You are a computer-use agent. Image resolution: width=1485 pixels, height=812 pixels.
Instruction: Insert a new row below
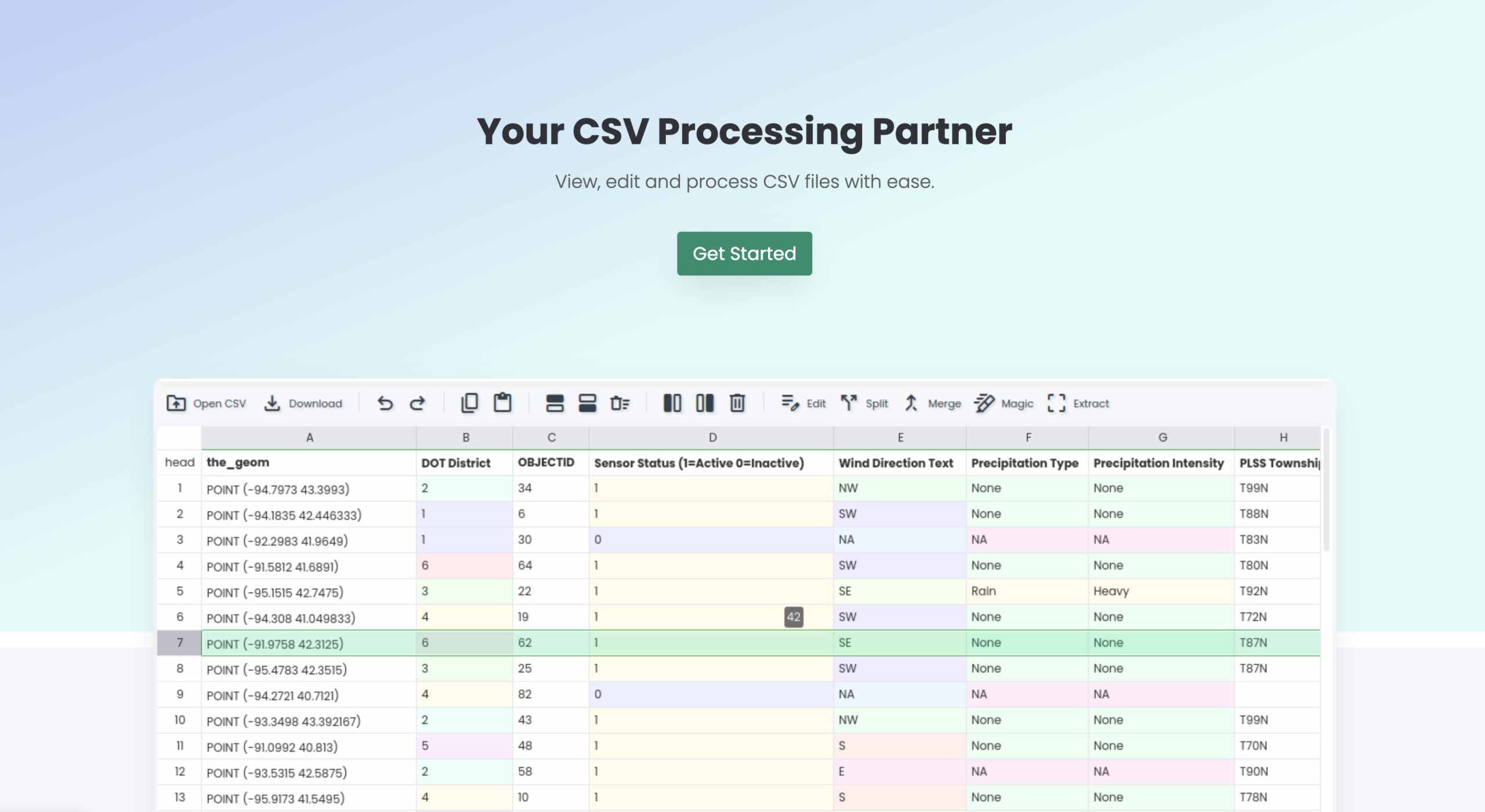point(587,403)
